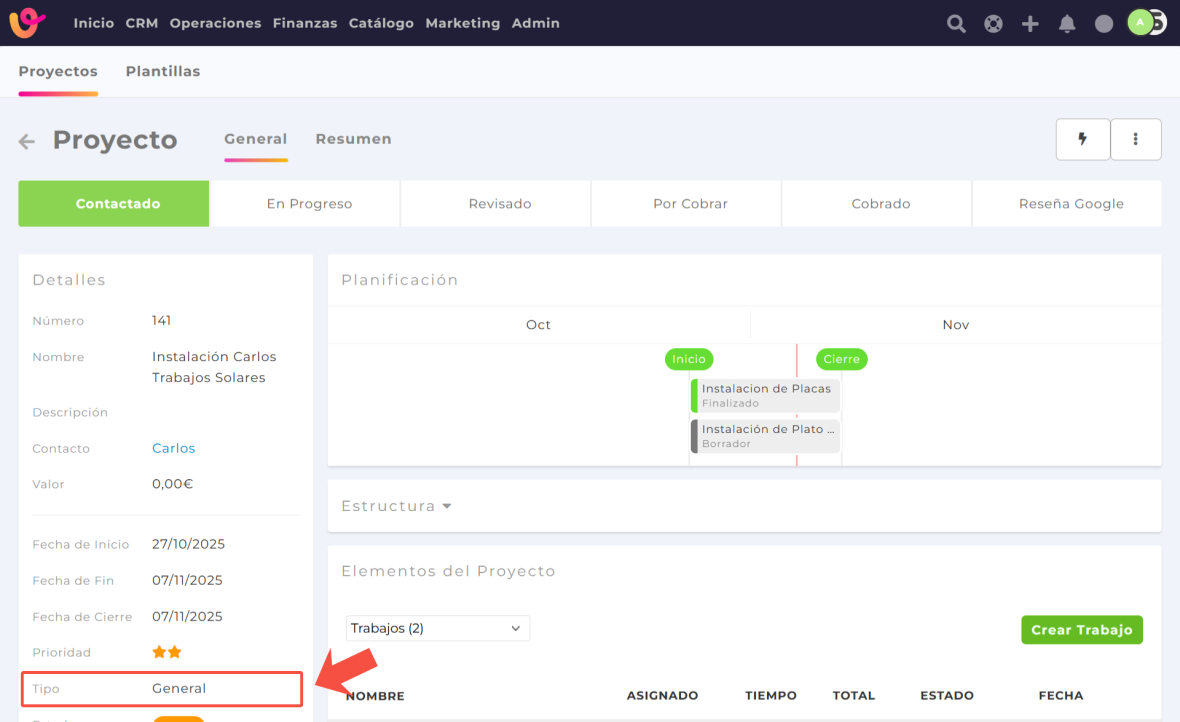This screenshot has height=722, width=1180.
Task: Open the three-dot more options menu
Action: click(1135, 140)
